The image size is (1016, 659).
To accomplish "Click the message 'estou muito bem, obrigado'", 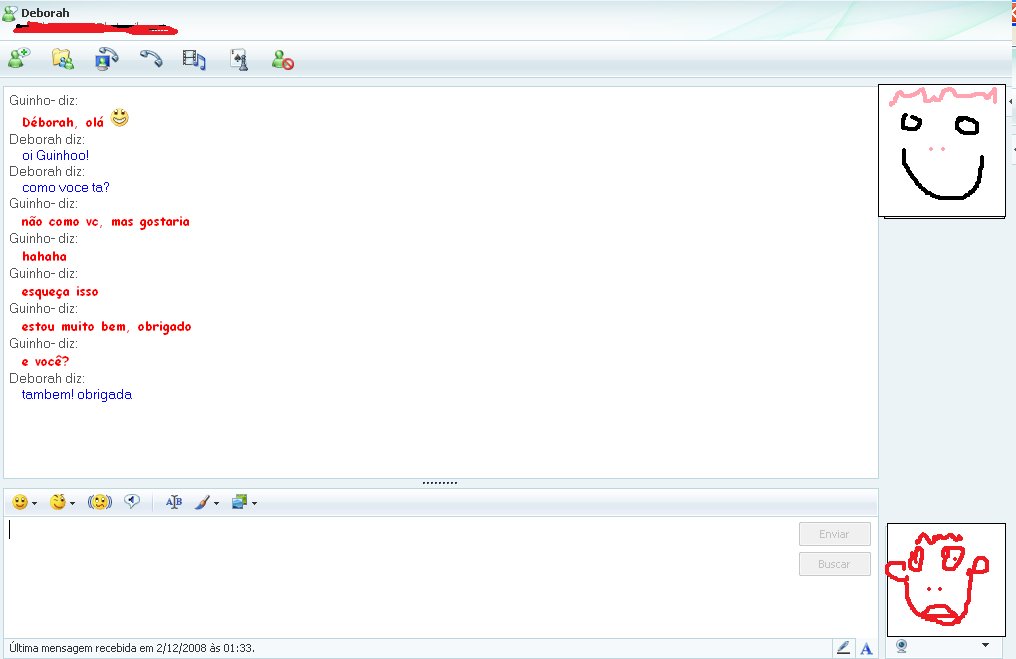I will 106,327.
